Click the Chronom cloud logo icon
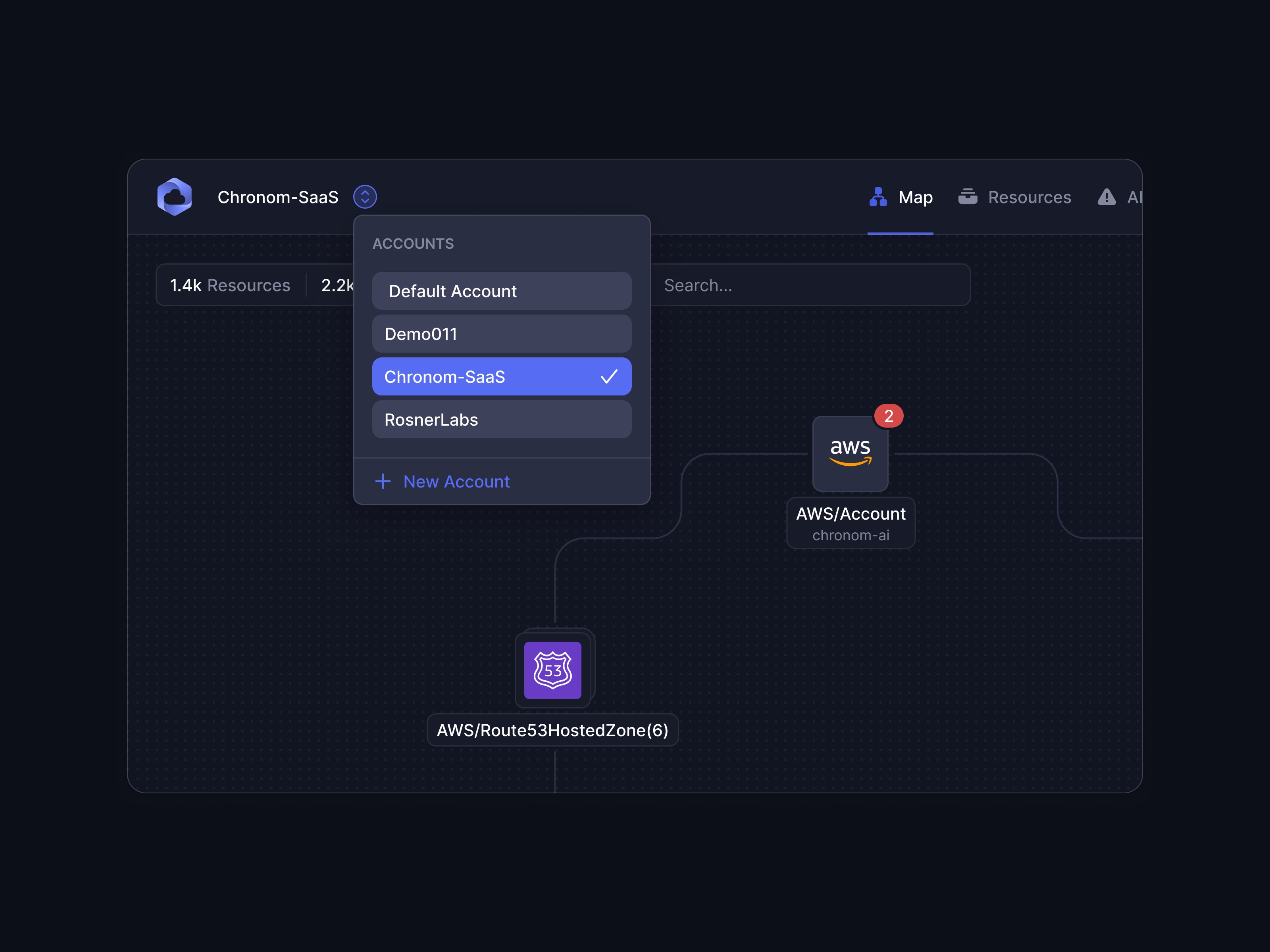This screenshot has width=1270, height=952. pos(175,197)
